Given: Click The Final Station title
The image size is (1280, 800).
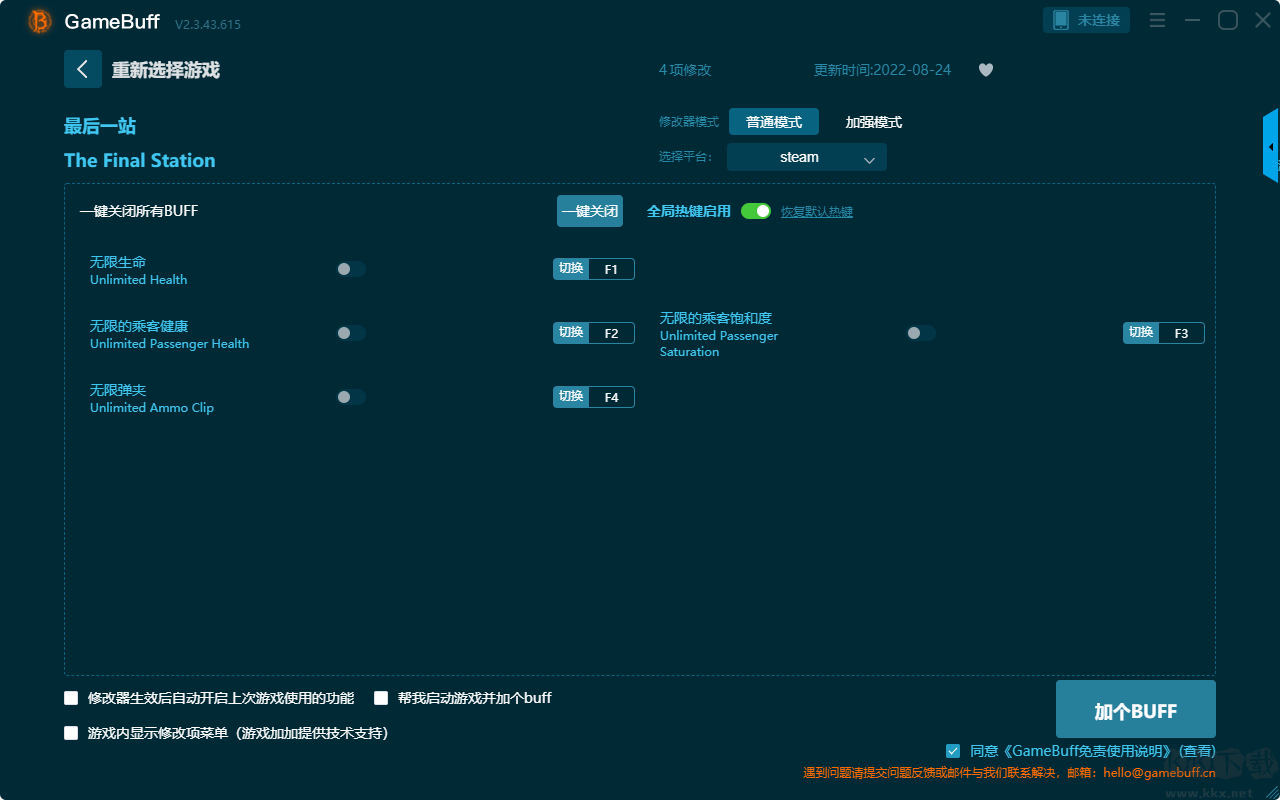Looking at the screenshot, I should tap(140, 161).
